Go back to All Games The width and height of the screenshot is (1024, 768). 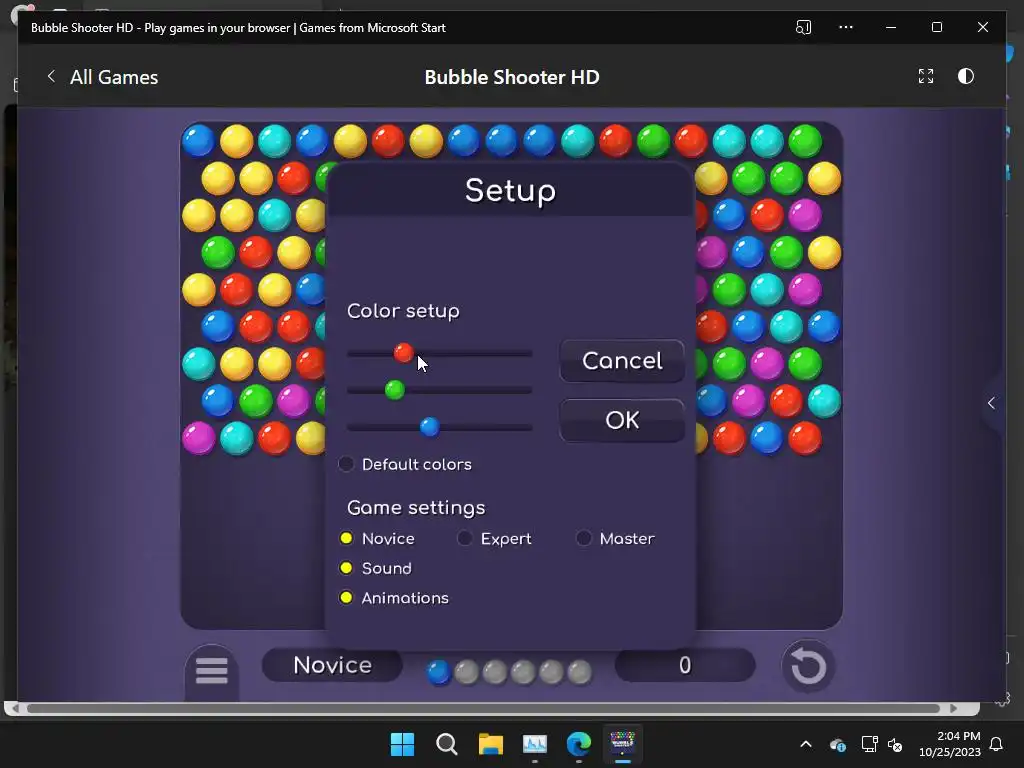coord(114,77)
